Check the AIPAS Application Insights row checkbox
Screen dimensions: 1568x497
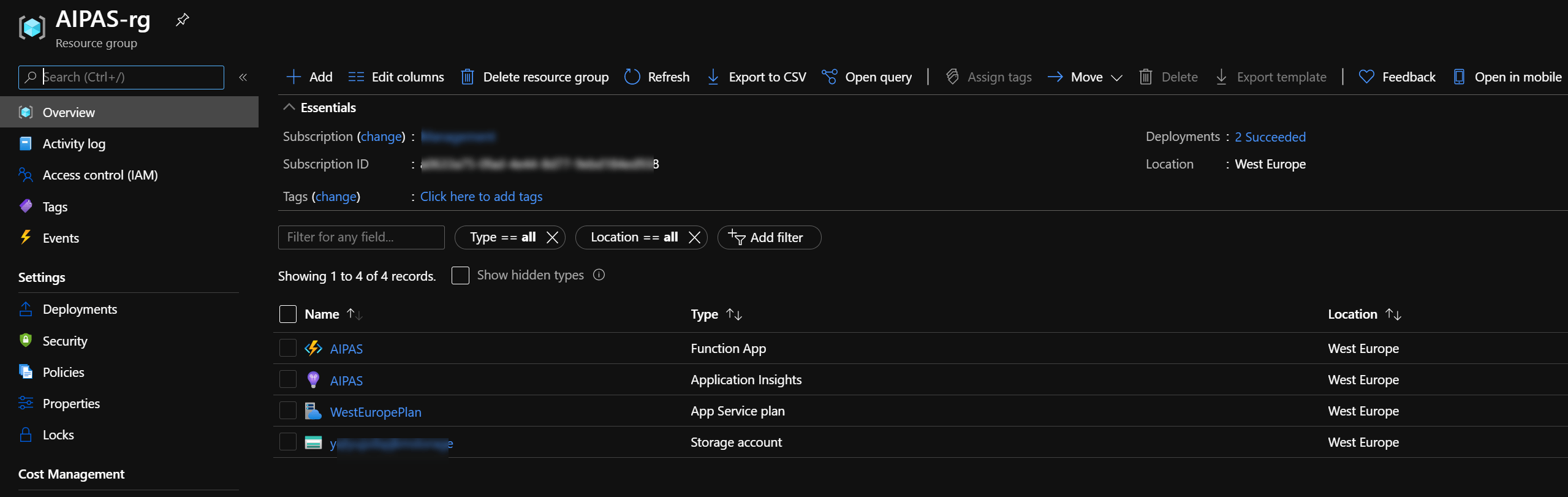(288, 379)
